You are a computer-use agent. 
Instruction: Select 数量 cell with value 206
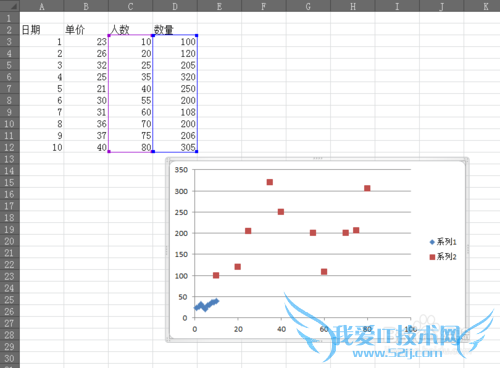pos(175,136)
